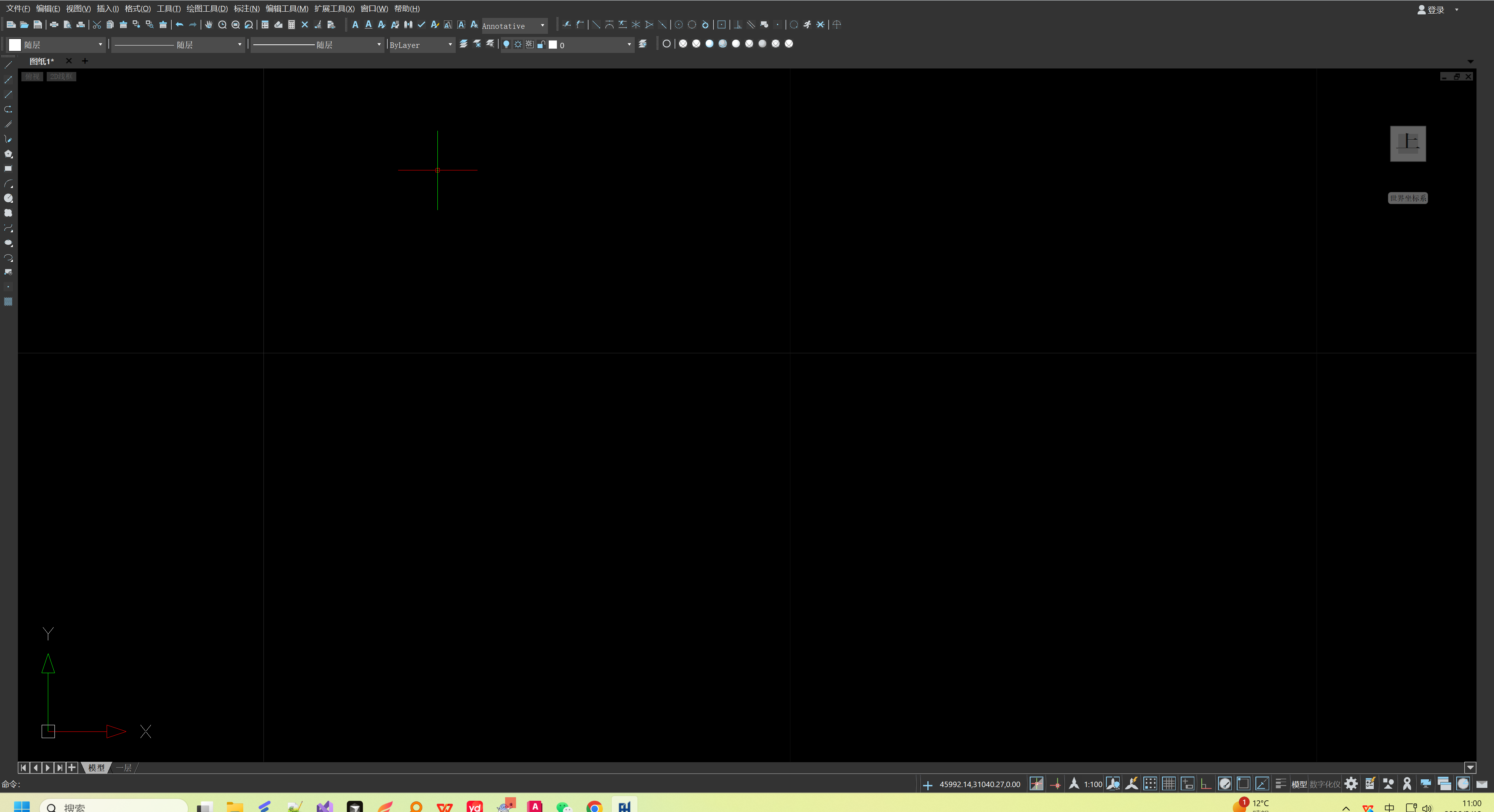This screenshot has width=1494, height=812.
Task: Switch to the 模型 layout tab
Action: coord(96,768)
